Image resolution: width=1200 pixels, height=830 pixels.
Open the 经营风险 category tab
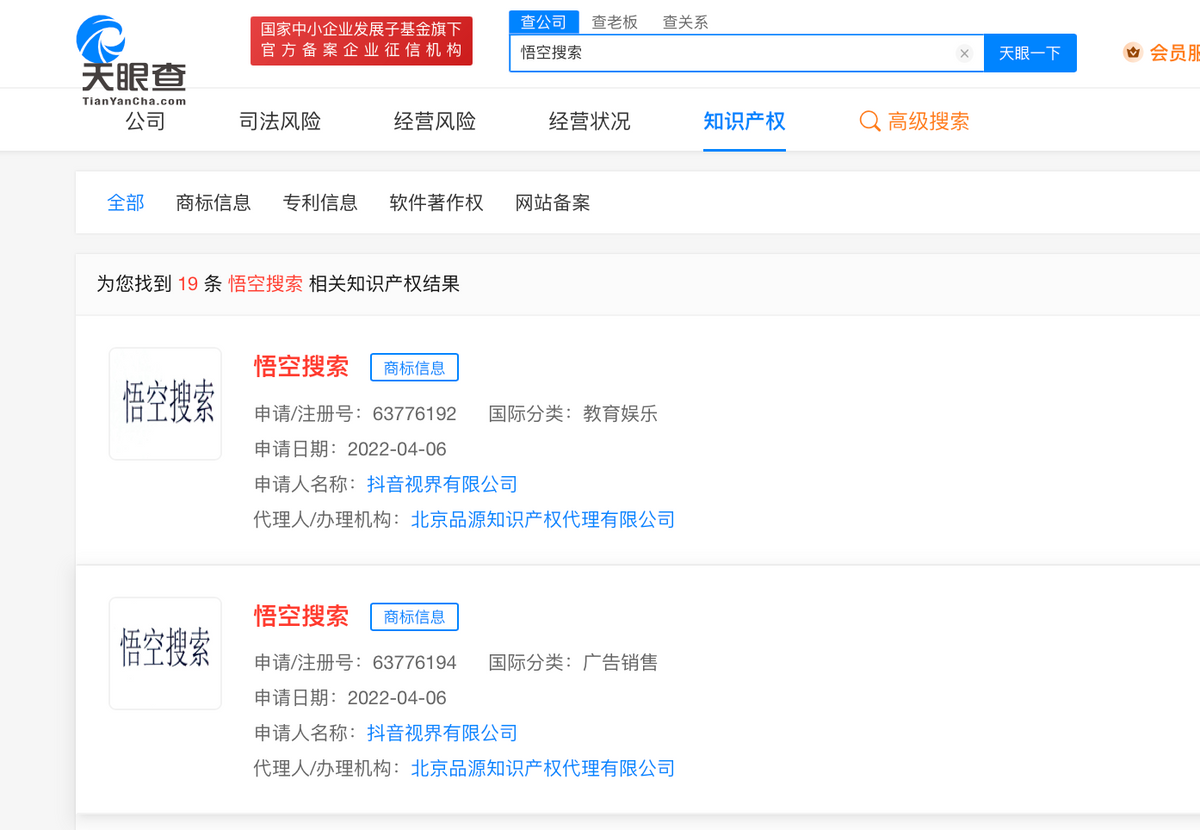[435, 122]
